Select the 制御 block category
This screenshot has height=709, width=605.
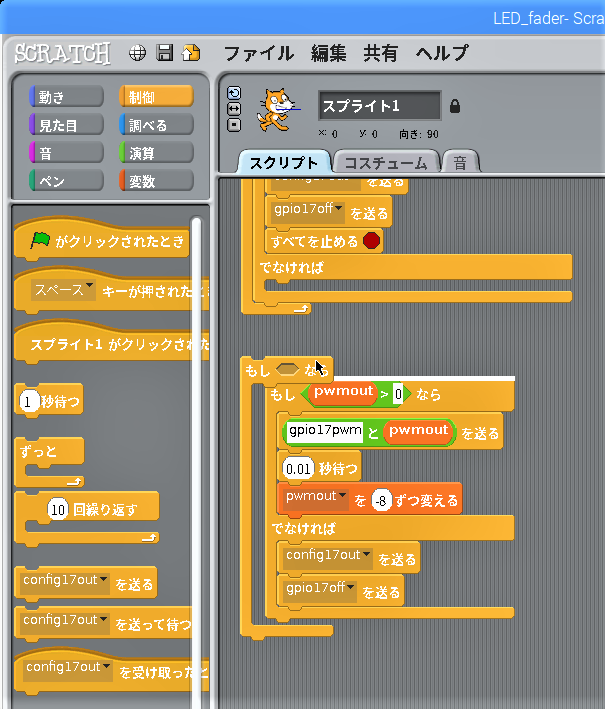pyautogui.click(x=156, y=97)
